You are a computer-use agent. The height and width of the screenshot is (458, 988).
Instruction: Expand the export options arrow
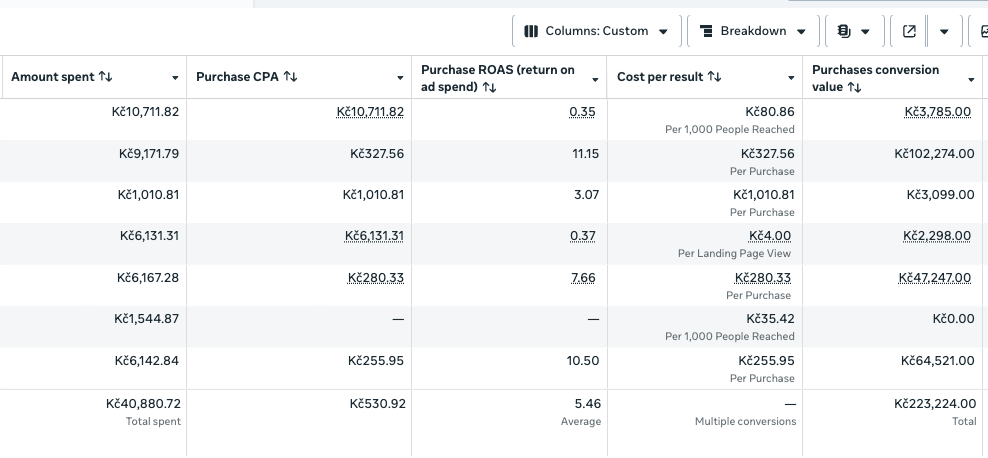pos(944,31)
